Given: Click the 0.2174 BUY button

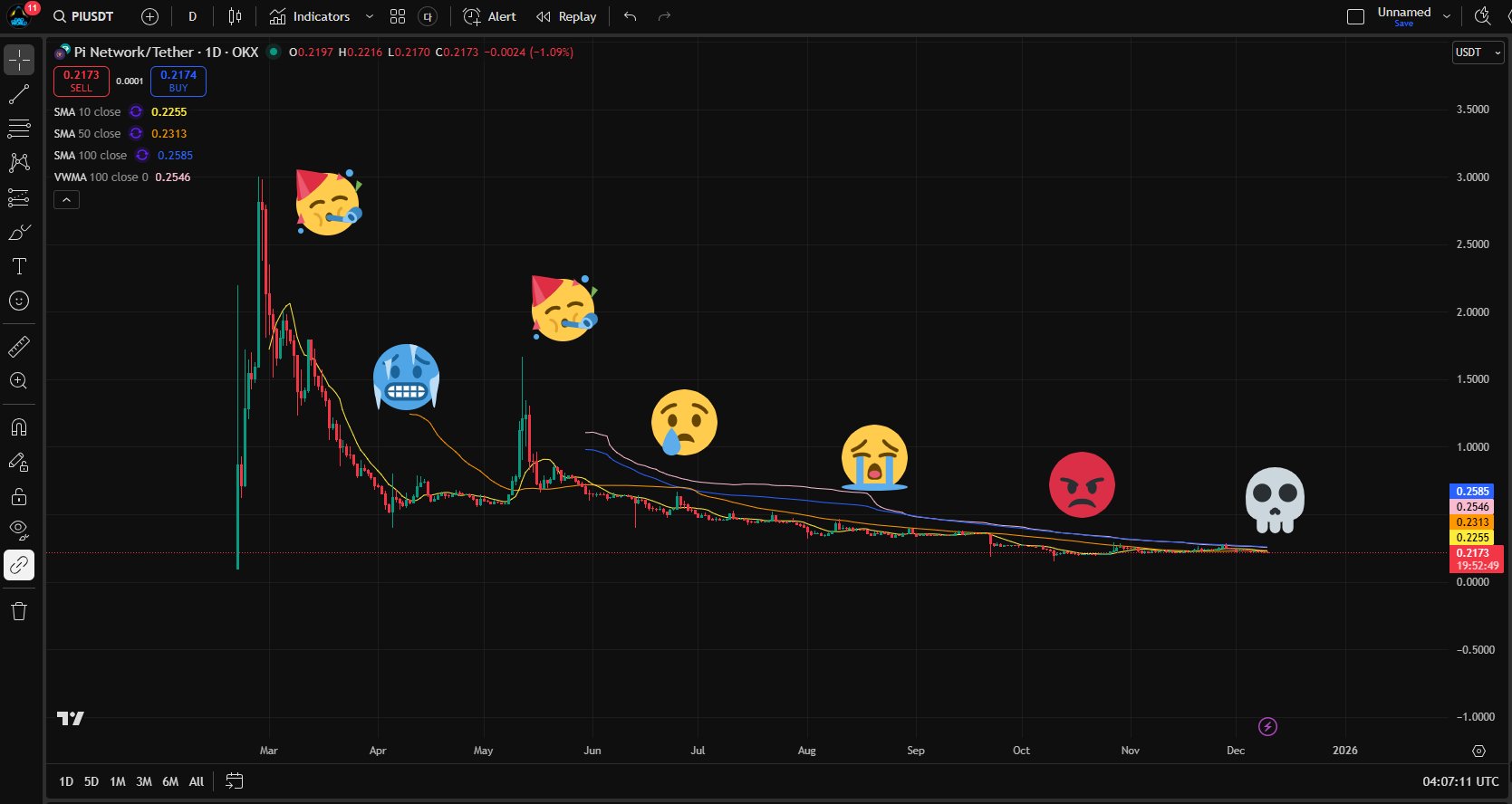Looking at the screenshot, I should pyautogui.click(x=178, y=81).
